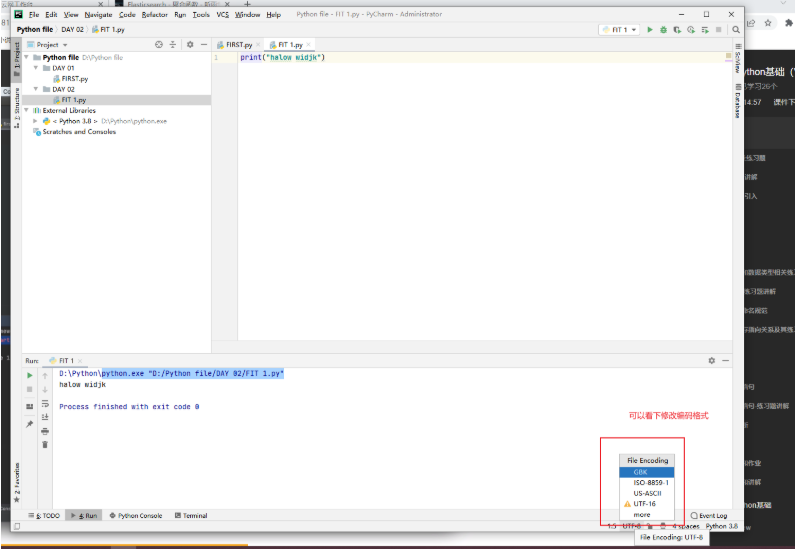Close the FIRST.py editor tab
This screenshot has width=801, height=552.
pos(258,45)
